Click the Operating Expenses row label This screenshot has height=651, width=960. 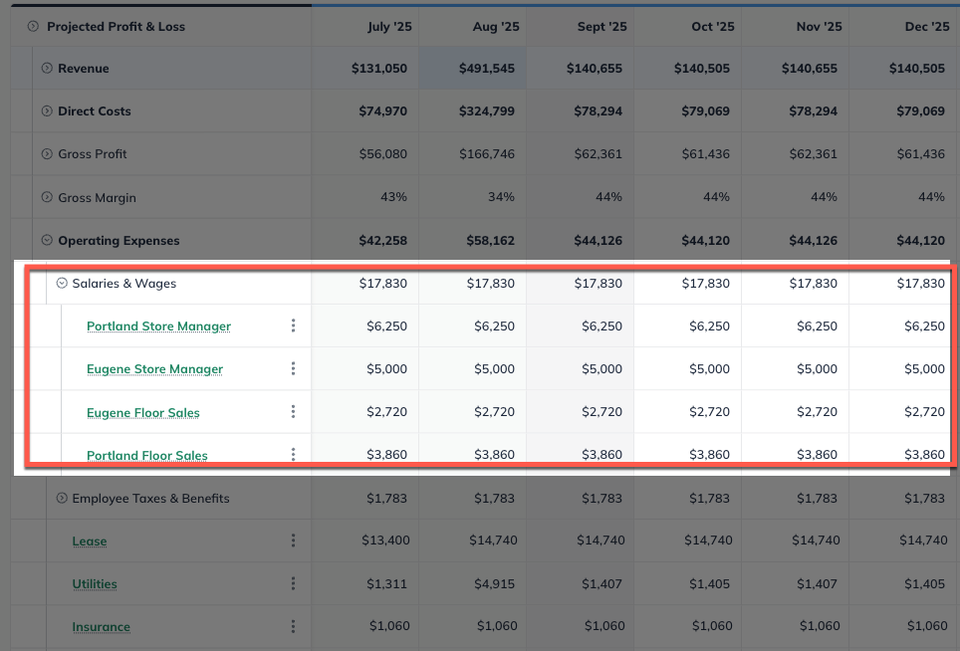pyautogui.click(x=119, y=240)
